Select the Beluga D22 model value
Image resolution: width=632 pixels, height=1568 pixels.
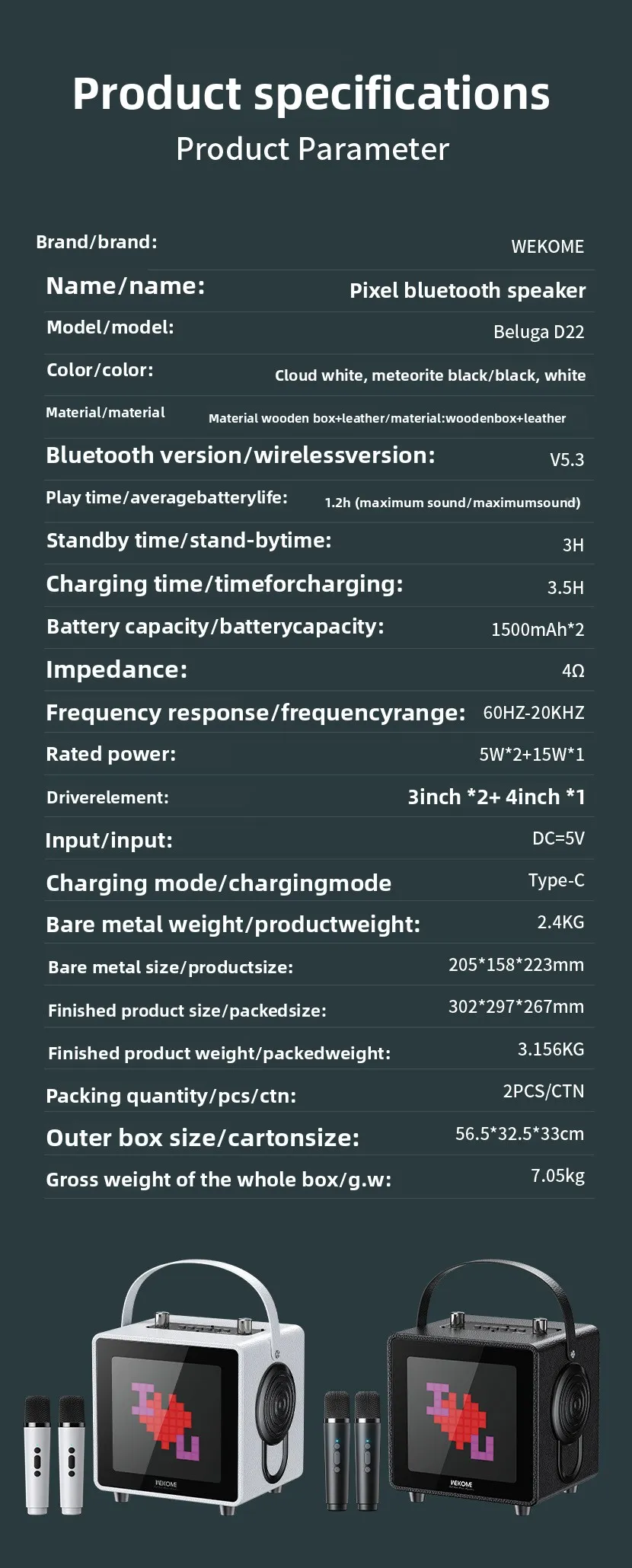(x=538, y=332)
